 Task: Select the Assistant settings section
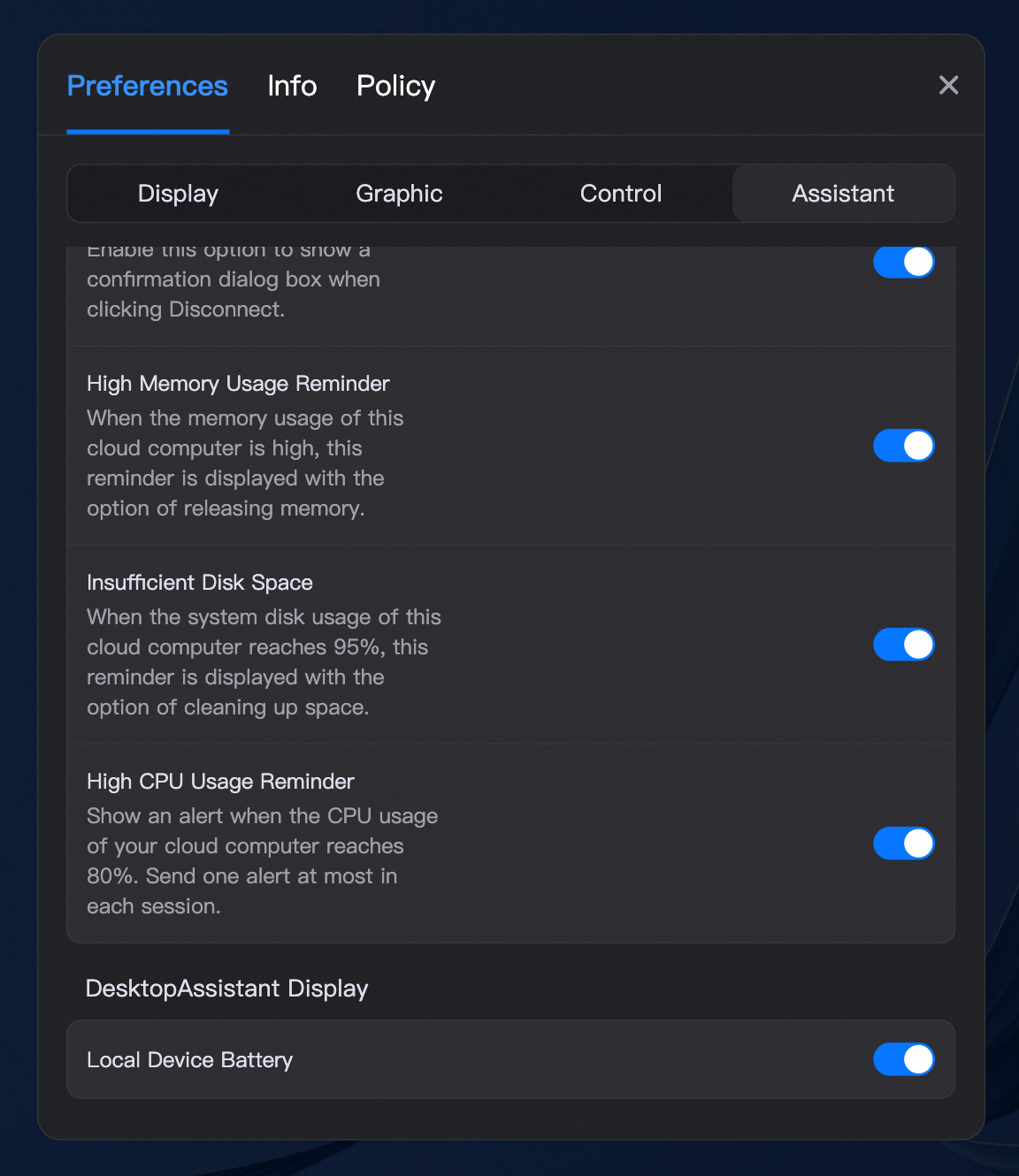(842, 193)
